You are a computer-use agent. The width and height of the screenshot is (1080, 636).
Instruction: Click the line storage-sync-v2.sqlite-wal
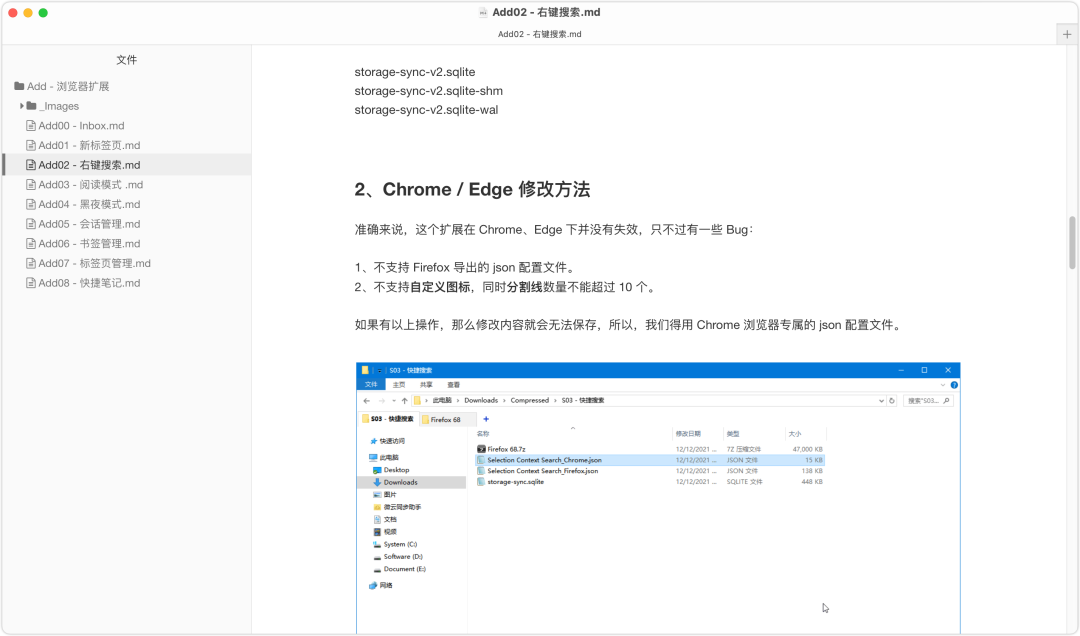pos(426,110)
